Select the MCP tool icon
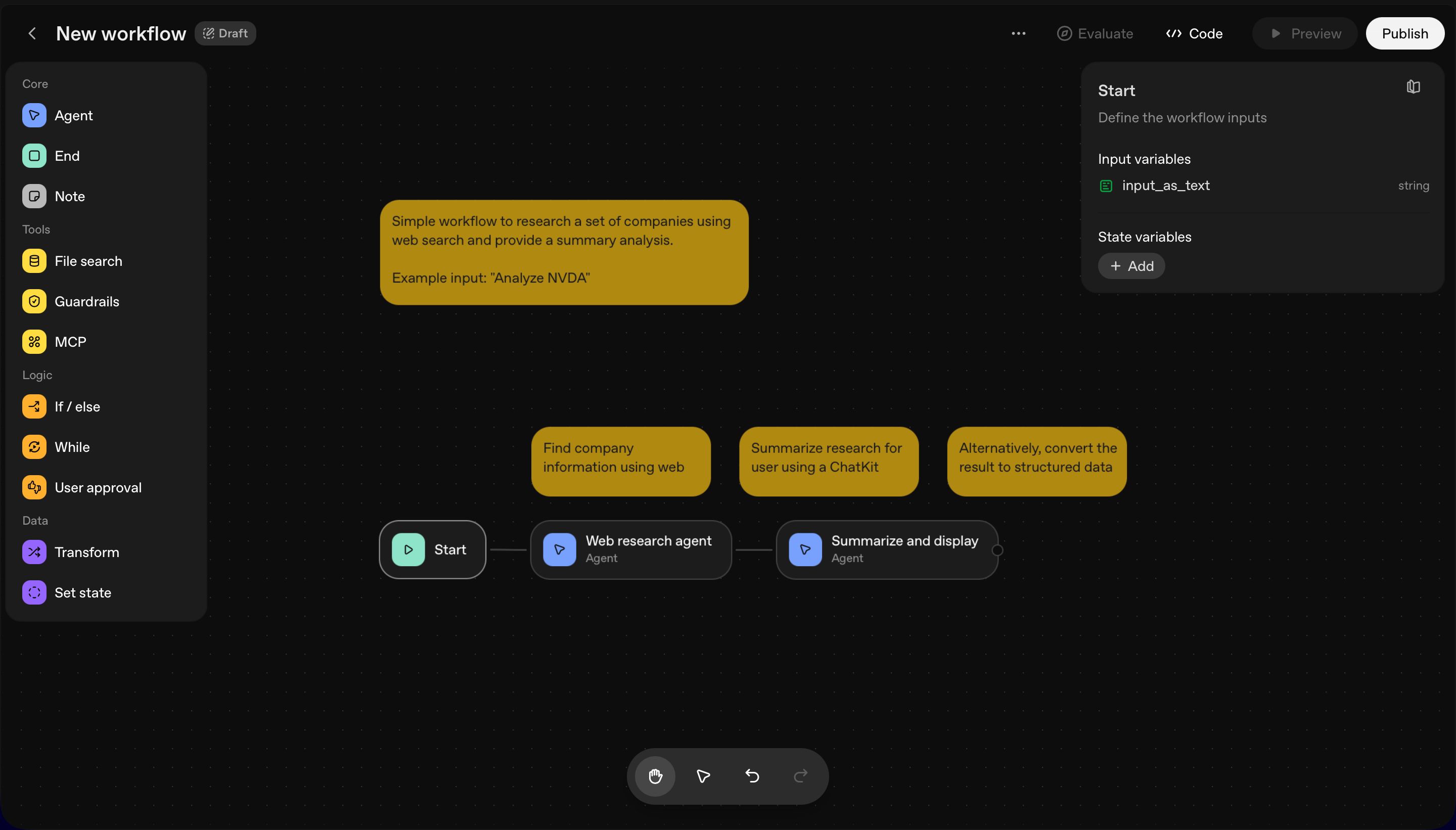Screen dimensions: 1456x830 click(x=34, y=342)
